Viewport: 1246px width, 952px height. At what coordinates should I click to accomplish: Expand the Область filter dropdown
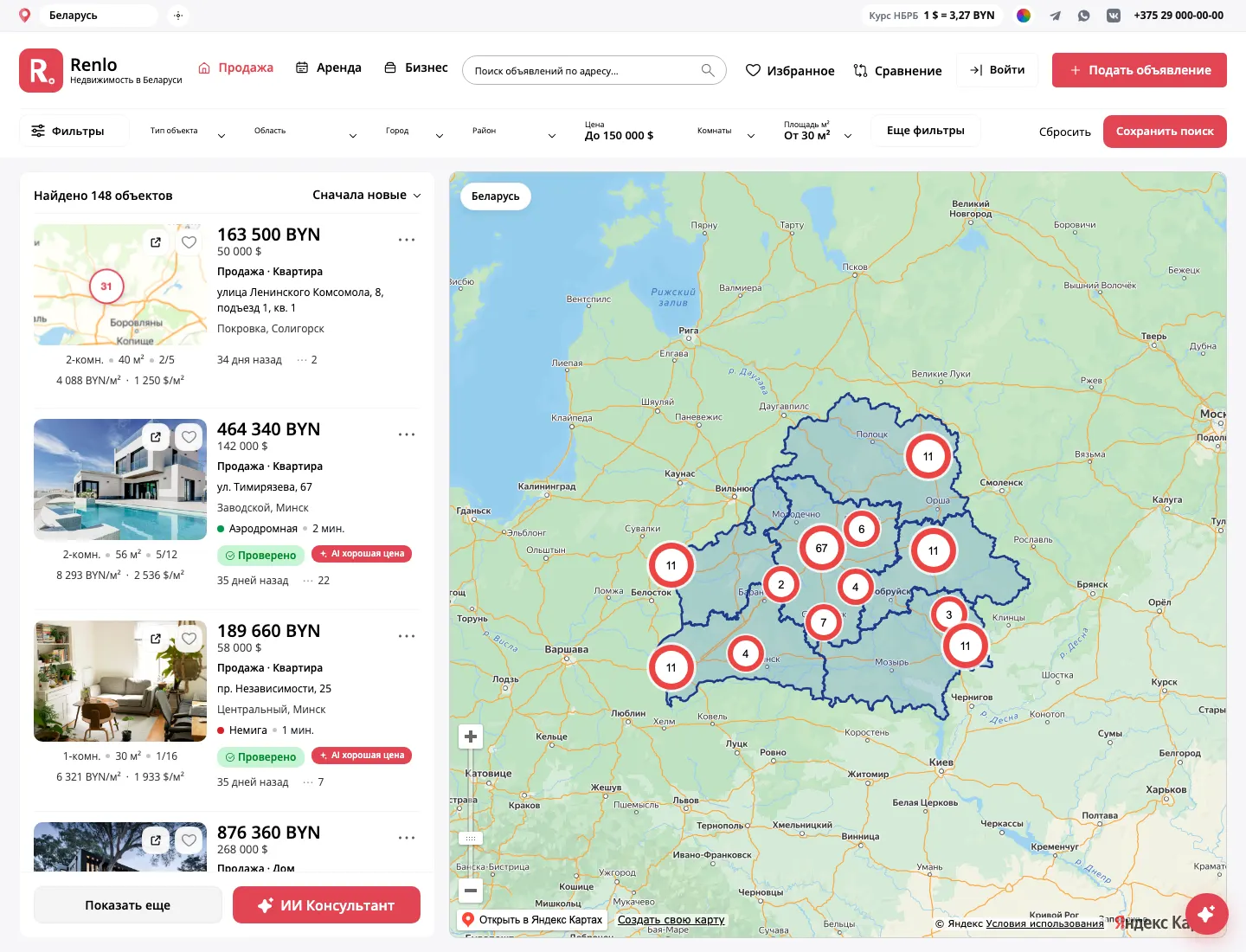[305, 132]
